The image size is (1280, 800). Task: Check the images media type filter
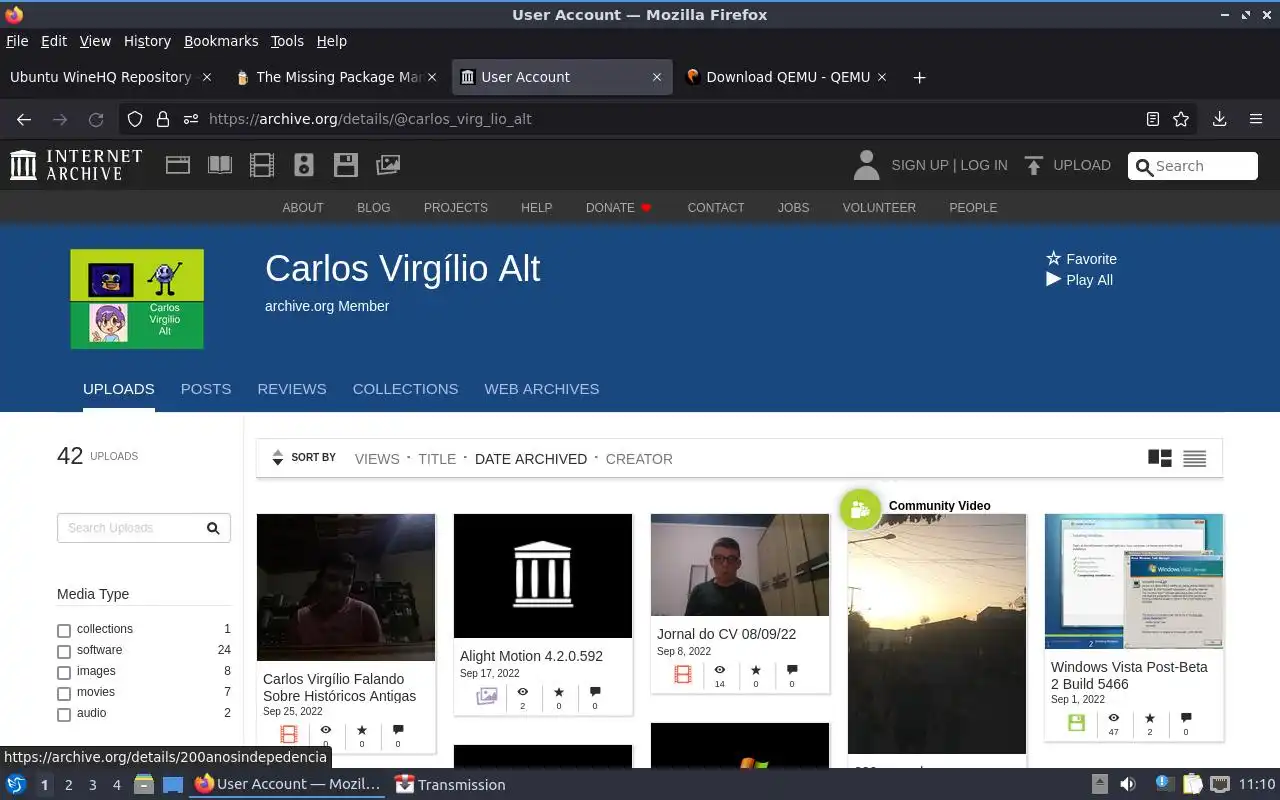(64, 672)
